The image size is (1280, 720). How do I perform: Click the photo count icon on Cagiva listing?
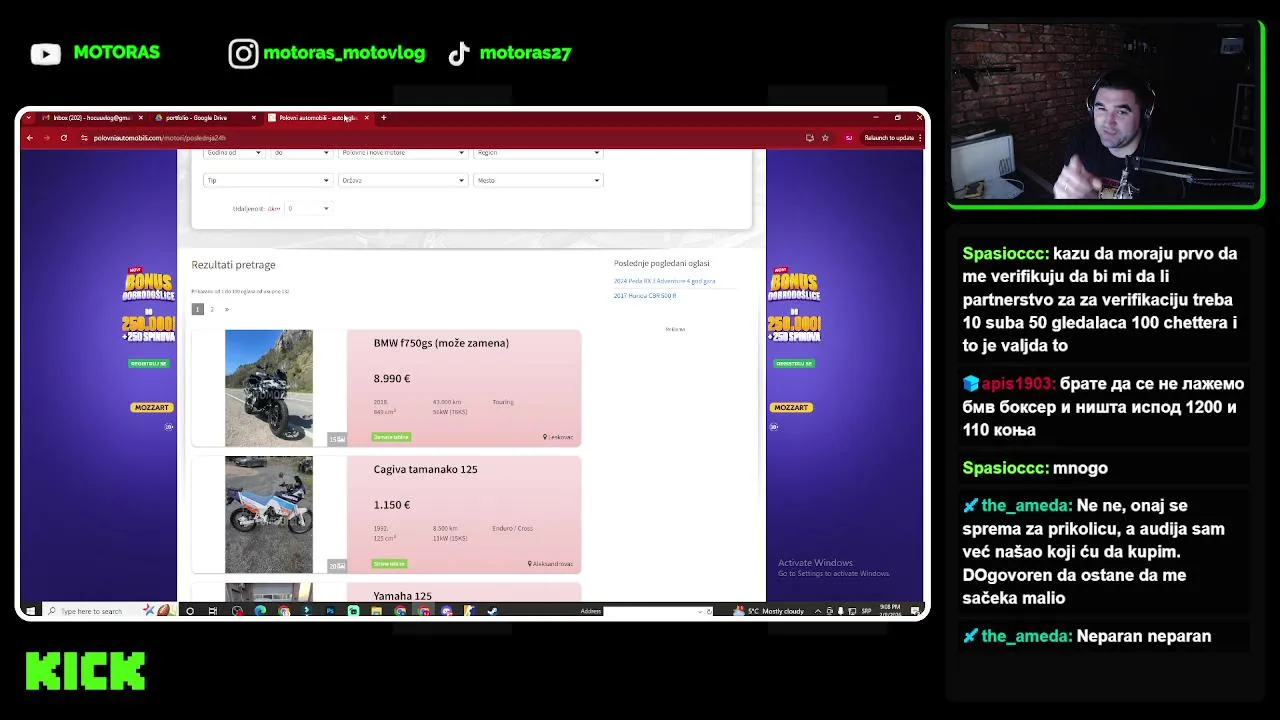point(337,566)
